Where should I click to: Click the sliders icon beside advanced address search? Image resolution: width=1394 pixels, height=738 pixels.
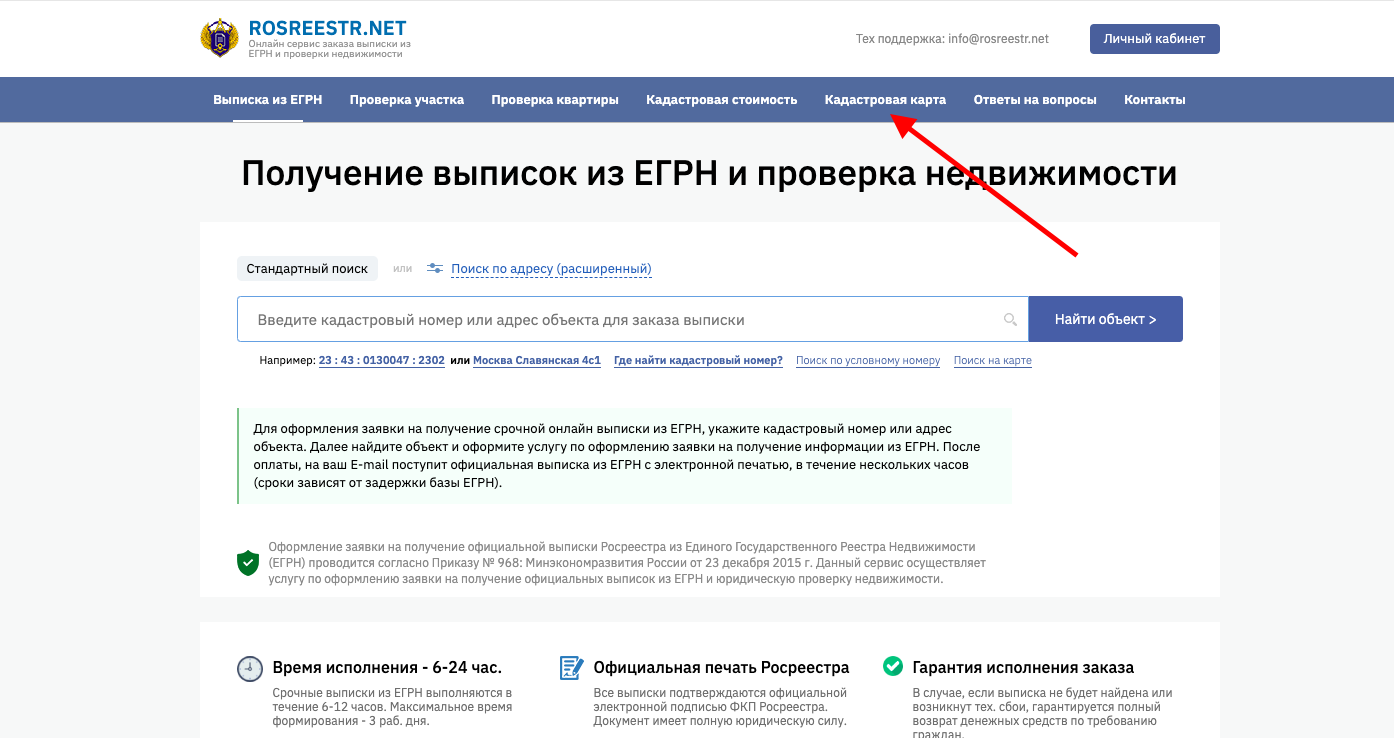click(435, 268)
